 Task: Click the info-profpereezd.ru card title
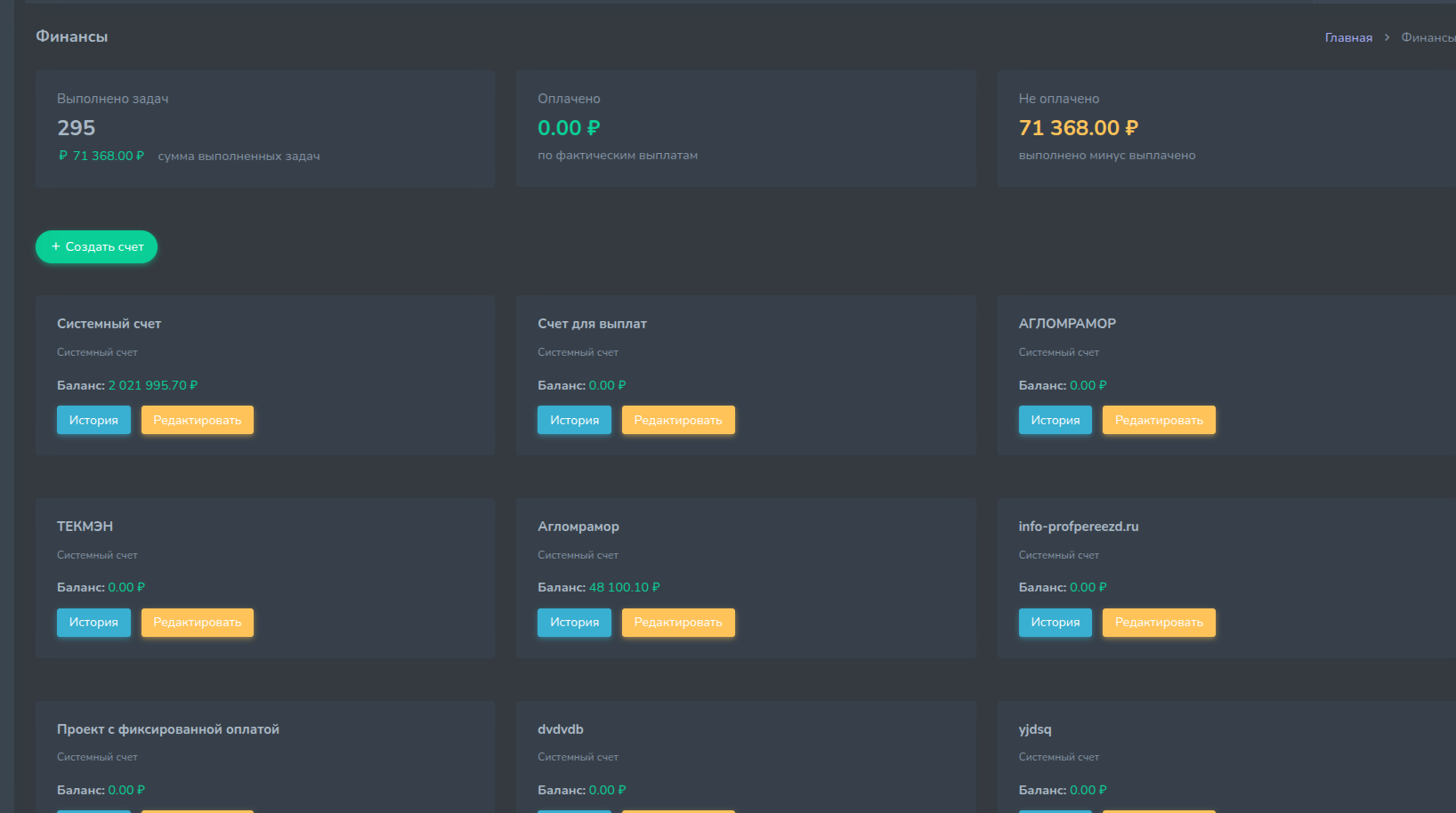click(x=1079, y=527)
